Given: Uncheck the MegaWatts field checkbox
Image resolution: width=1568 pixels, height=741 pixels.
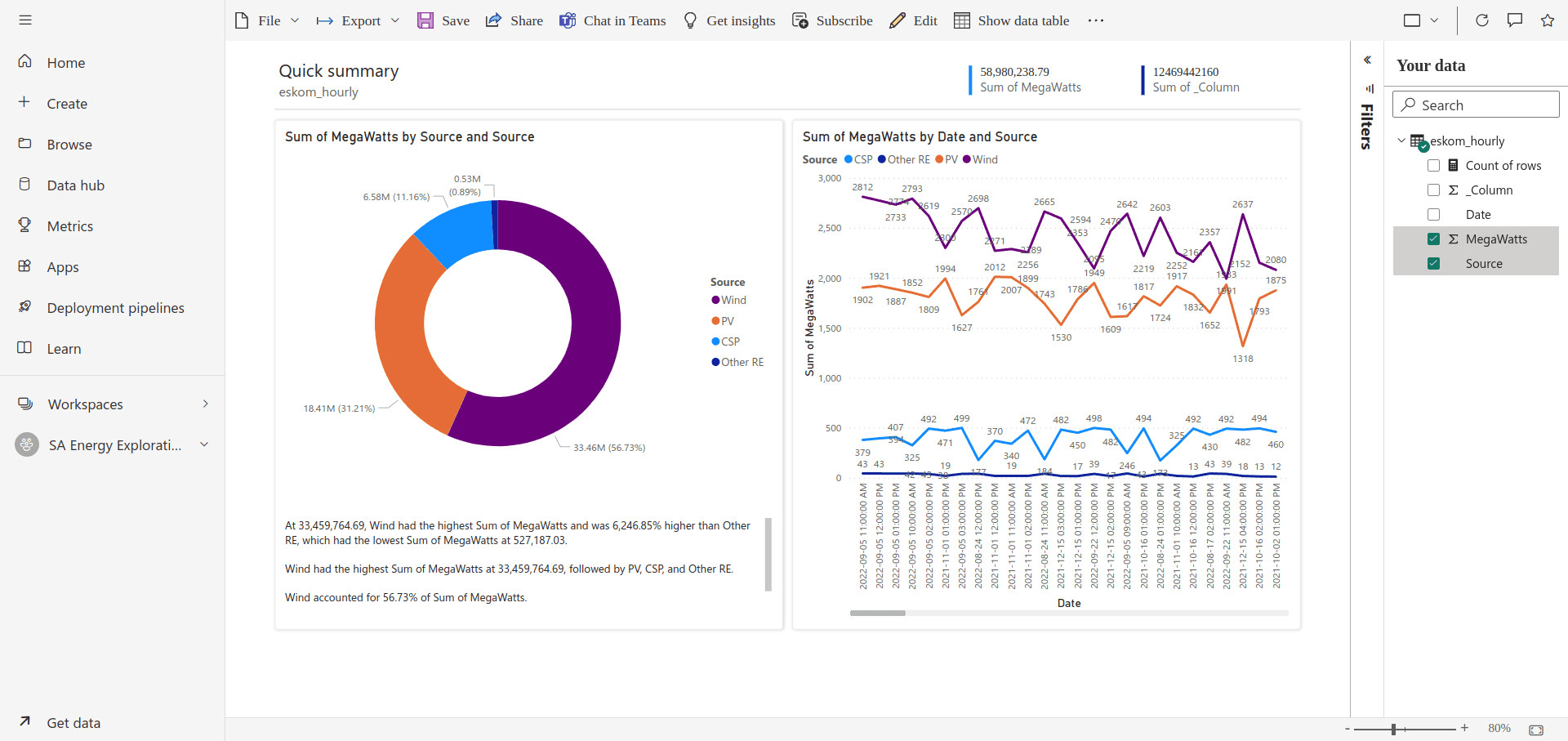Looking at the screenshot, I should tap(1433, 239).
